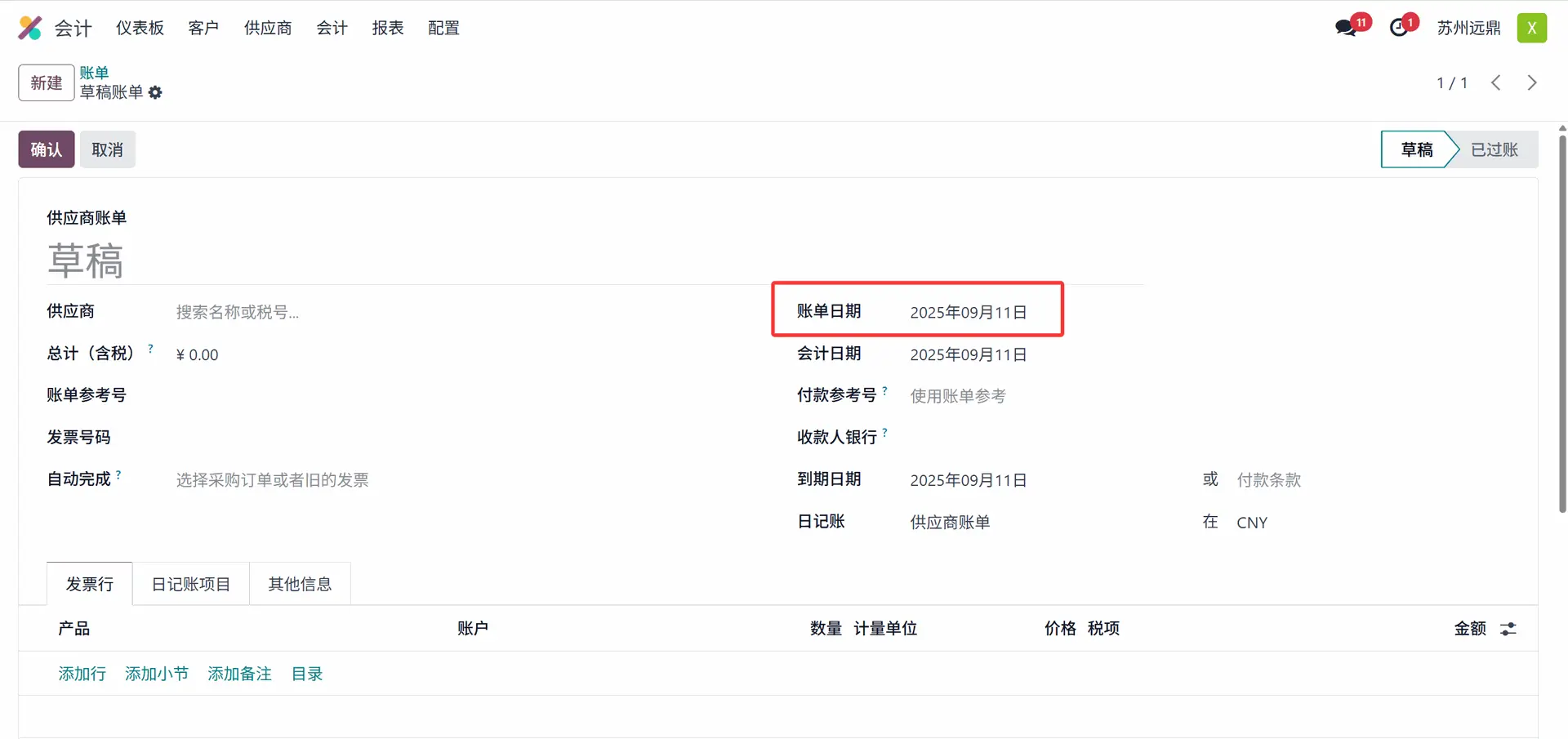Open the 配置 menu
The width and height of the screenshot is (1568, 739).
pyautogui.click(x=443, y=28)
